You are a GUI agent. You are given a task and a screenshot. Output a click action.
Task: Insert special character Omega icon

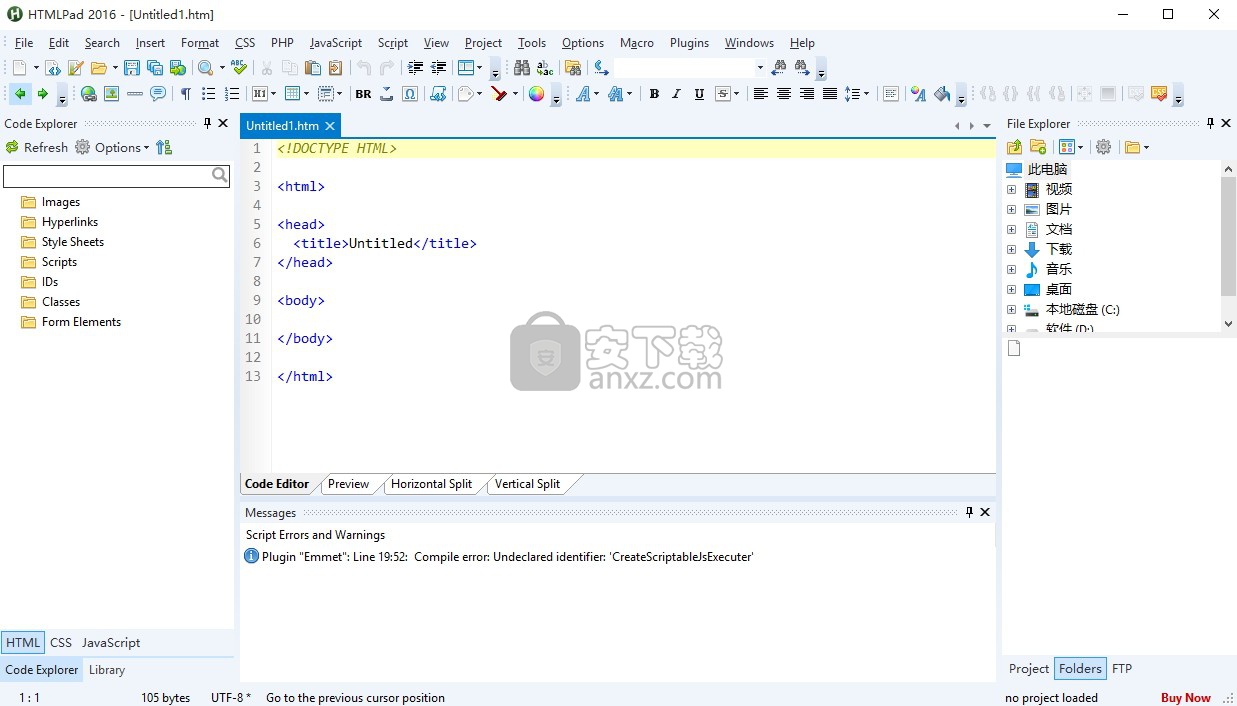click(x=410, y=94)
